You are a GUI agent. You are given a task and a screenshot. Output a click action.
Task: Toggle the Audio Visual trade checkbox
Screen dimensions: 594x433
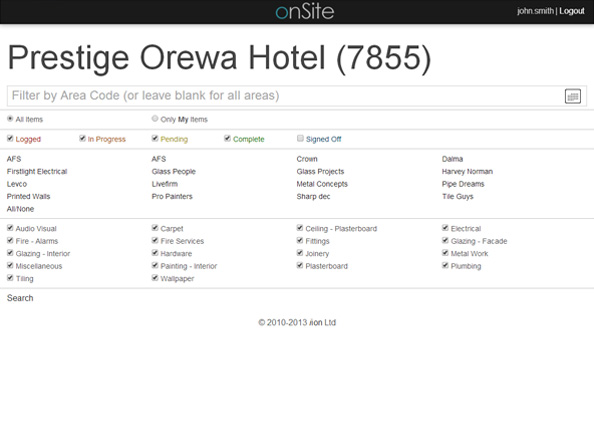click(x=10, y=228)
